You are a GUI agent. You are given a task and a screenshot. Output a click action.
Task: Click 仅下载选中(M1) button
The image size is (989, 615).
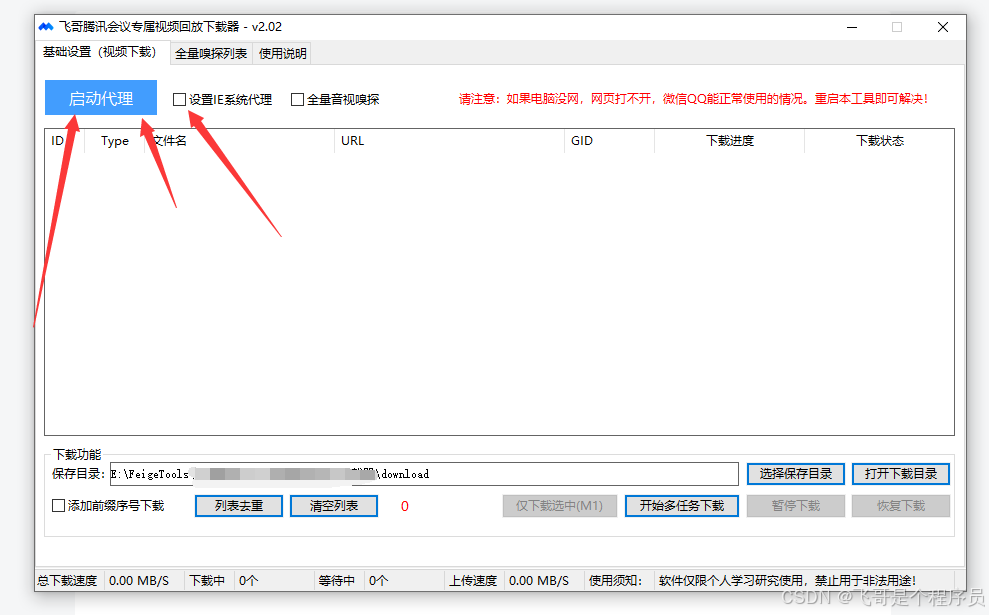pyautogui.click(x=559, y=506)
